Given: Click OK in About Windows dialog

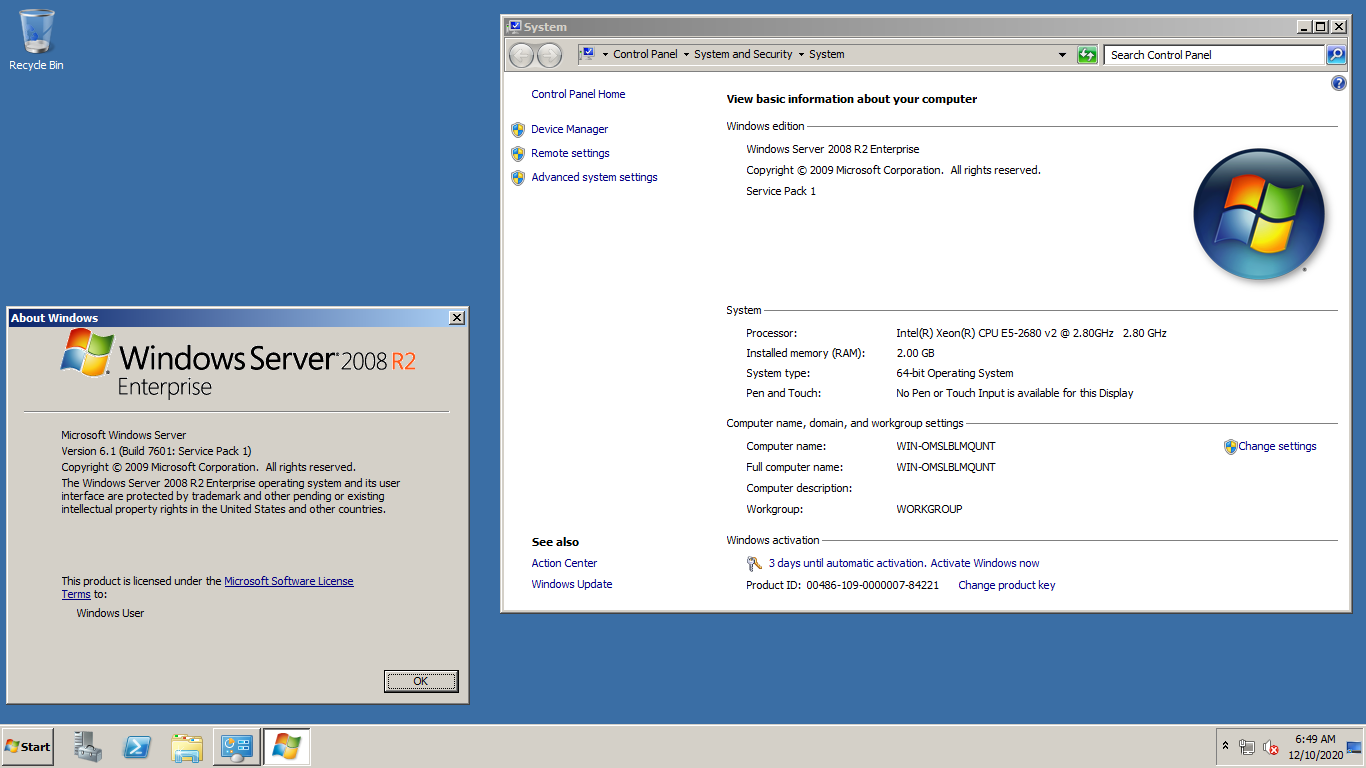Looking at the screenshot, I should (x=421, y=681).
